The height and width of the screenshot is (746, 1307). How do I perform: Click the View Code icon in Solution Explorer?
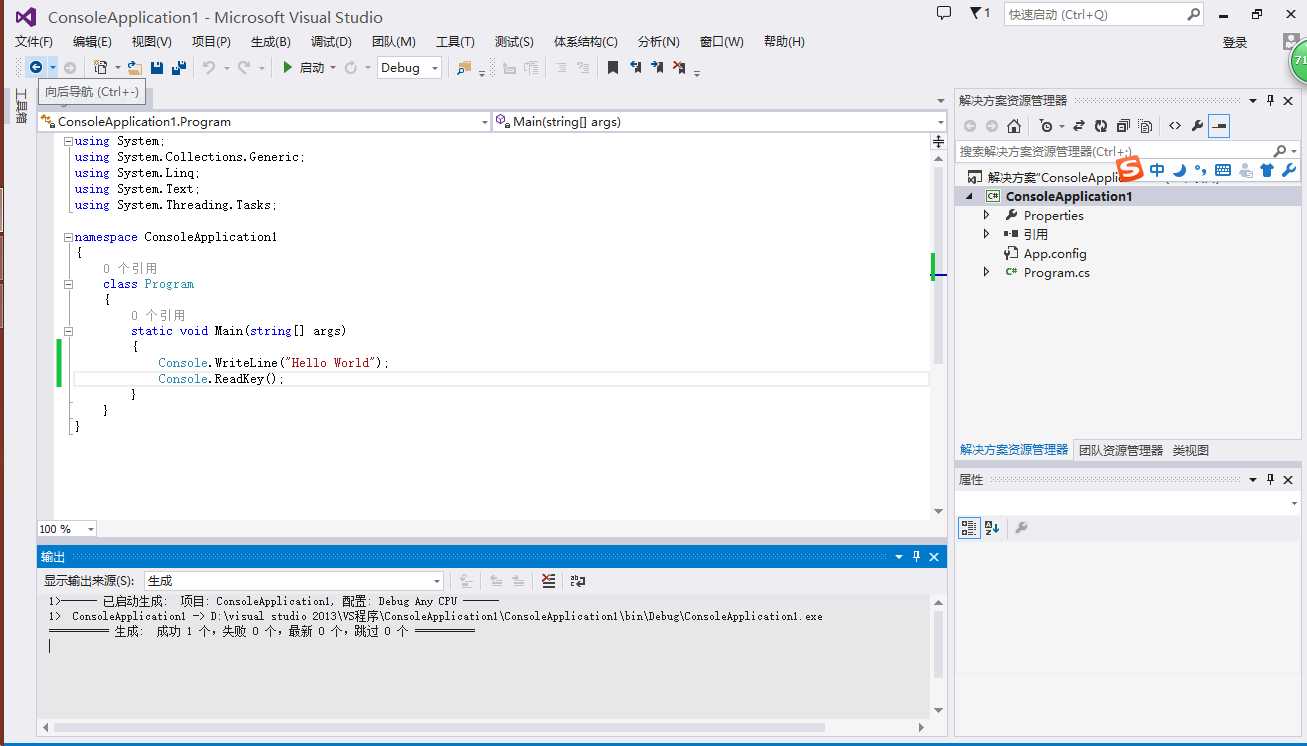click(1175, 126)
